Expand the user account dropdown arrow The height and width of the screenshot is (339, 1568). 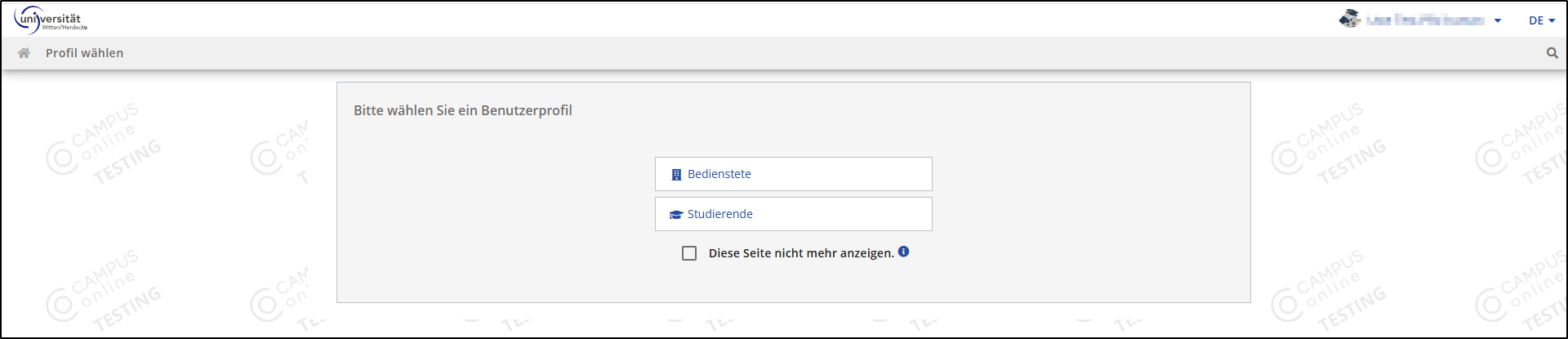point(1497,21)
